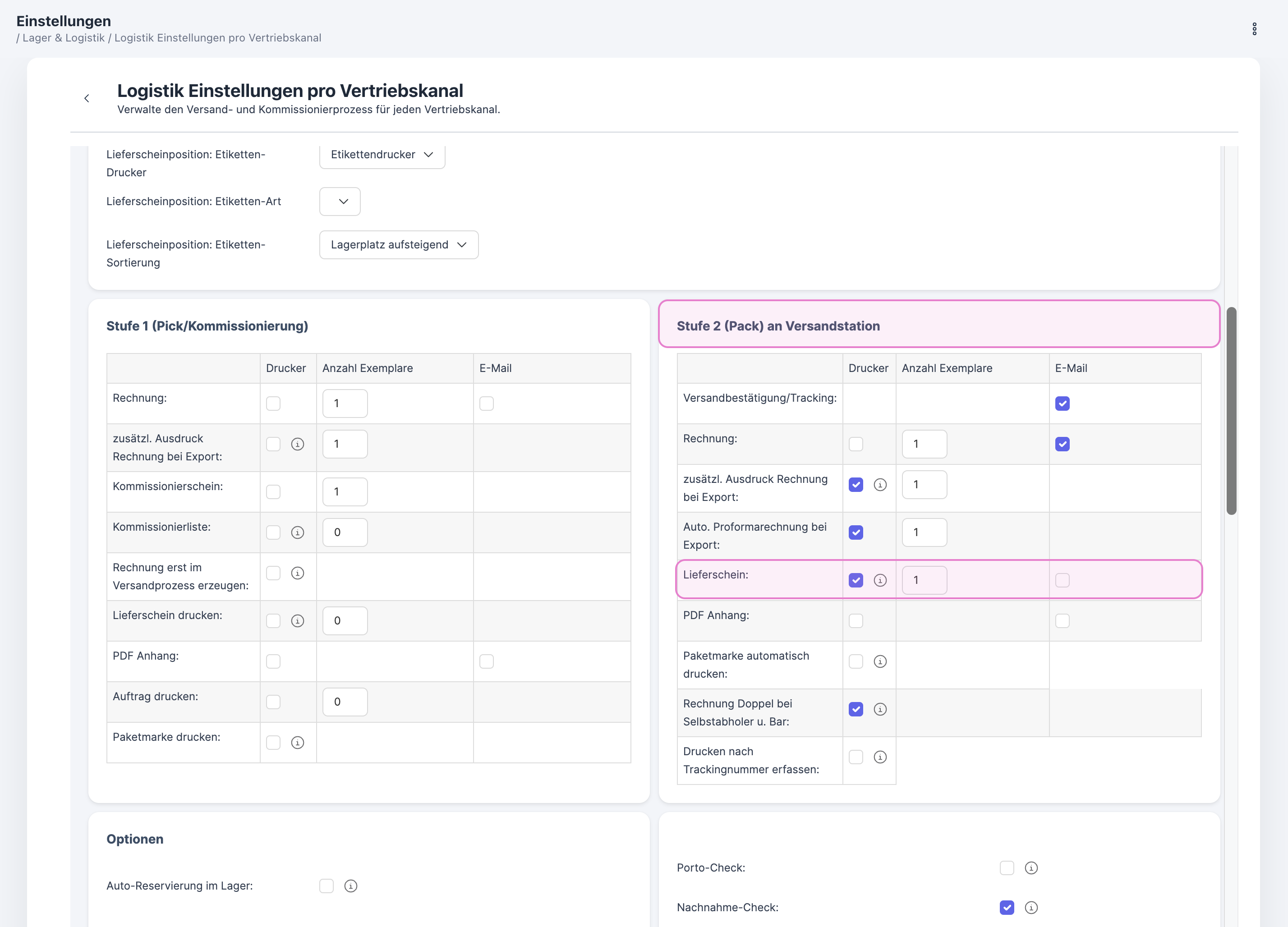Toggle the Nachnahme-Check checkbox

pyautogui.click(x=1007, y=908)
